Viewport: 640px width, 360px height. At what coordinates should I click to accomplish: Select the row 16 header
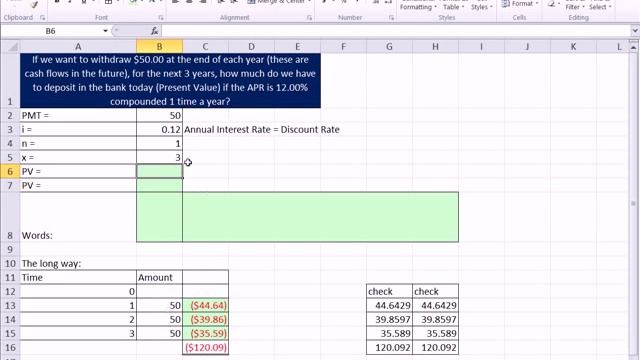[x=10, y=347]
